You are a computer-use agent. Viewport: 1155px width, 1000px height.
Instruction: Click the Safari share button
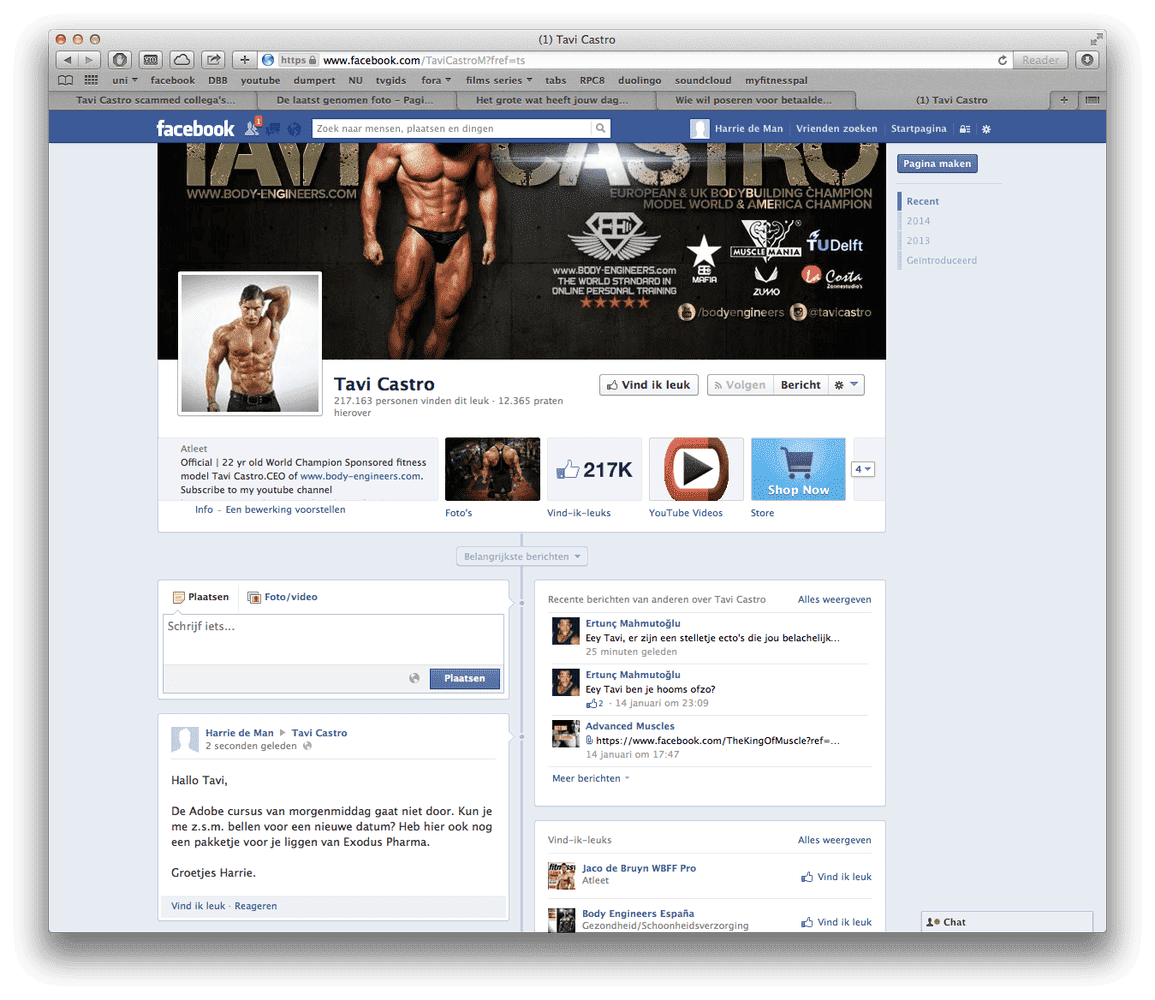[213, 60]
